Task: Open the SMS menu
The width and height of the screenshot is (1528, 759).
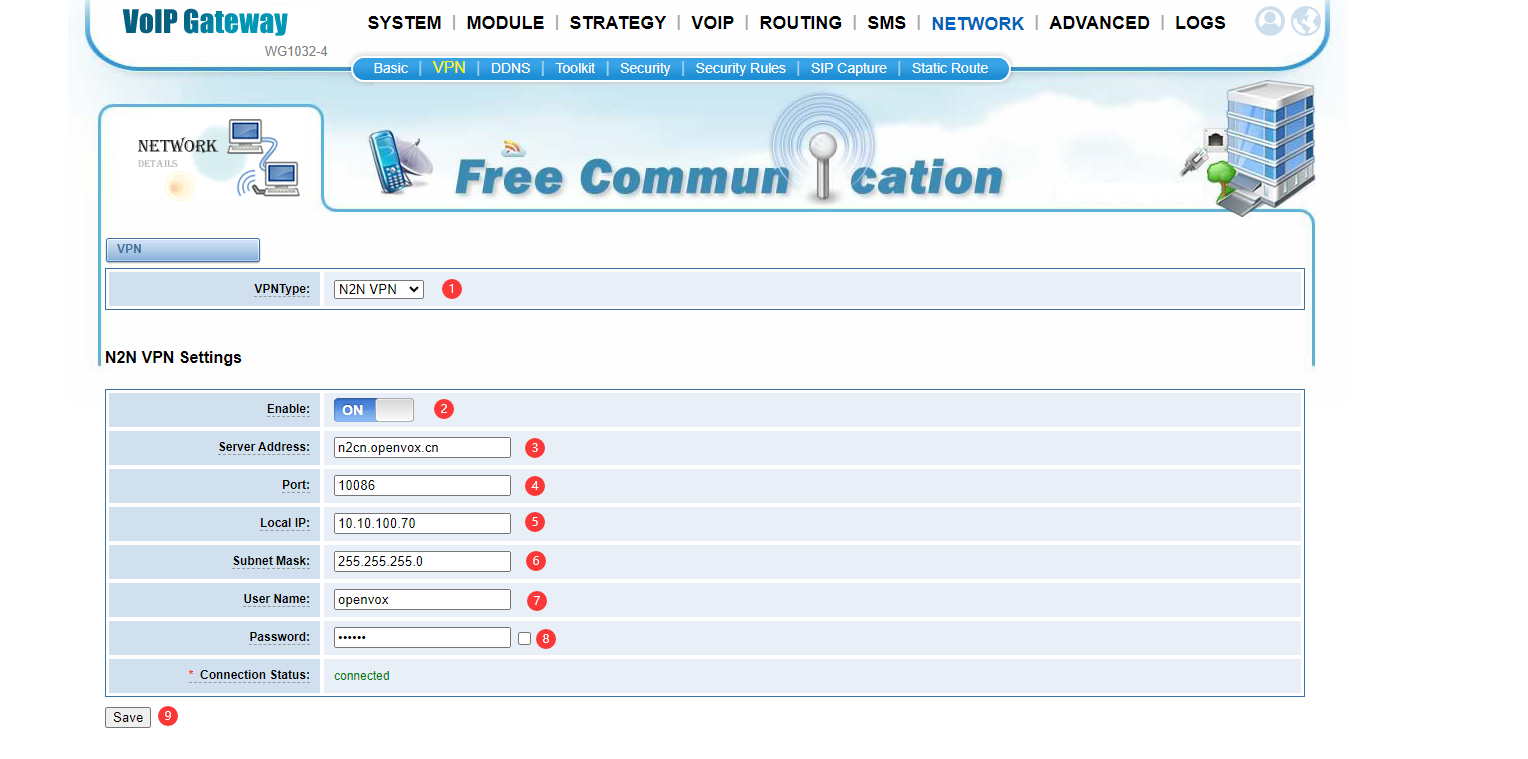Action: (887, 22)
